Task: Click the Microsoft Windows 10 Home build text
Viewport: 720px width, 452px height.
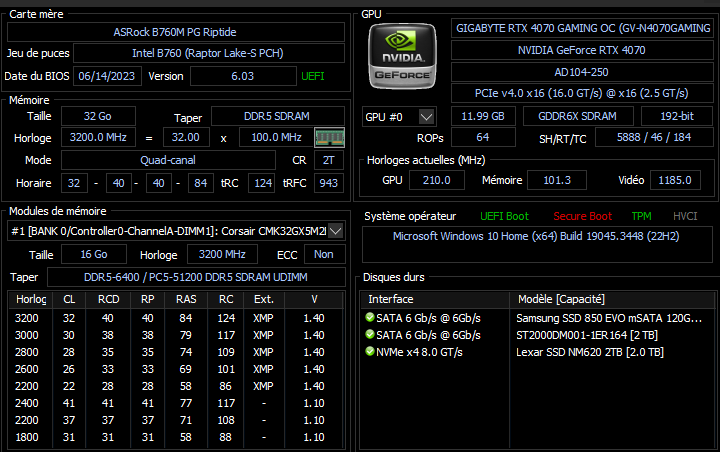Action: tap(536, 236)
